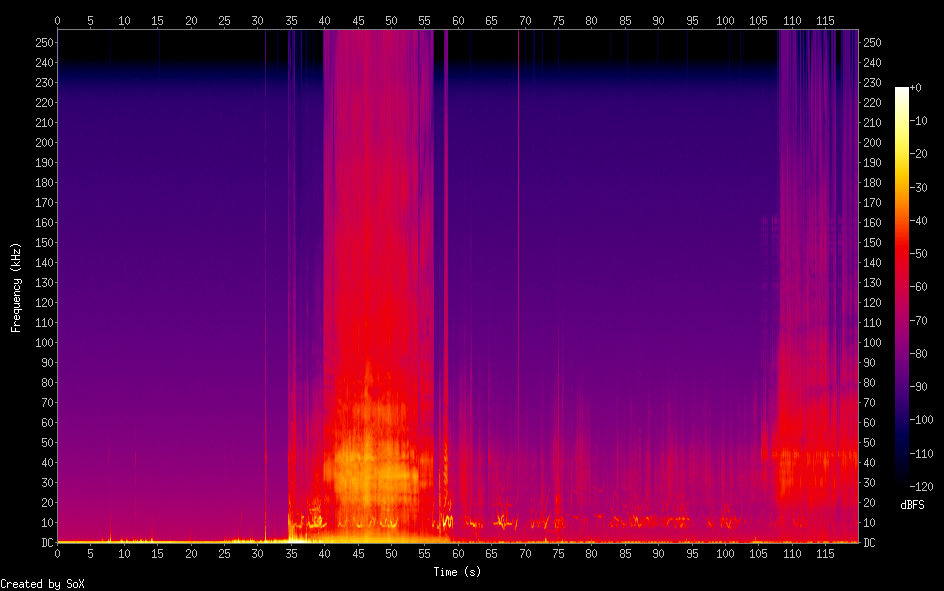Select the 250 tick on left frequency axis

(42, 43)
